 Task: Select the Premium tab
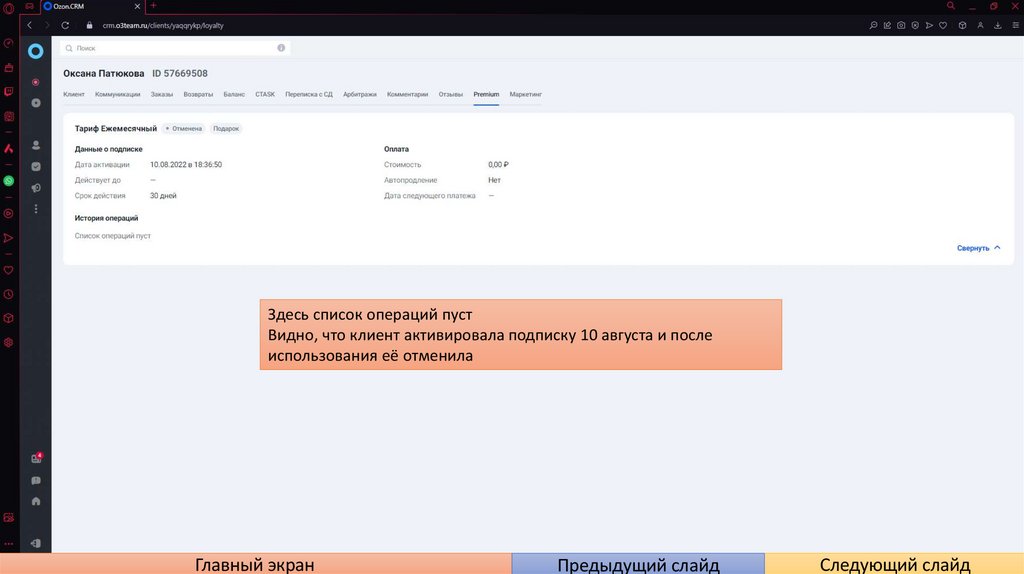coord(486,94)
